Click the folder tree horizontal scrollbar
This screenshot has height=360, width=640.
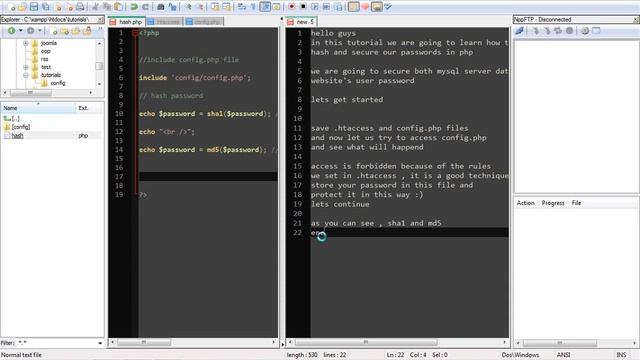pyautogui.click(x=48, y=93)
